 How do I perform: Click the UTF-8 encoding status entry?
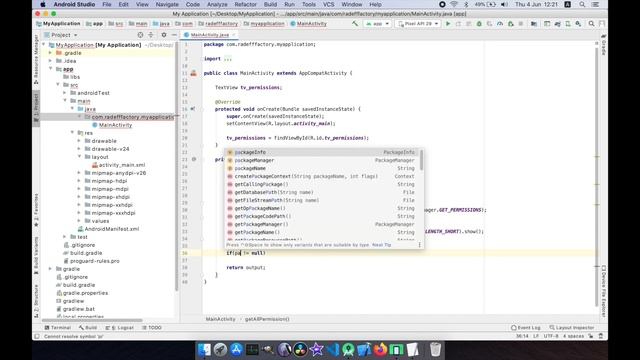tap(551, 336)
